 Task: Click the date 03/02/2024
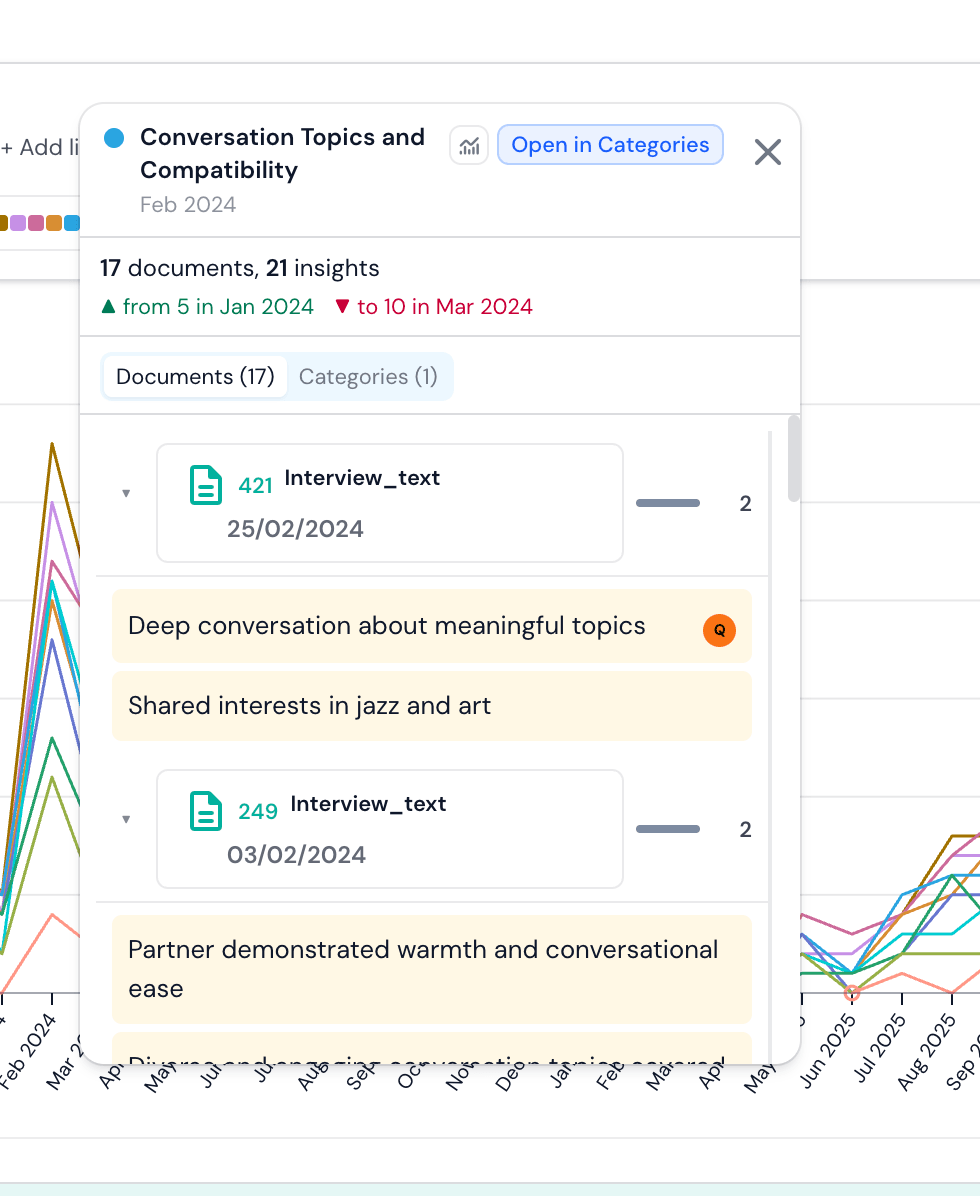coord(297,854)
